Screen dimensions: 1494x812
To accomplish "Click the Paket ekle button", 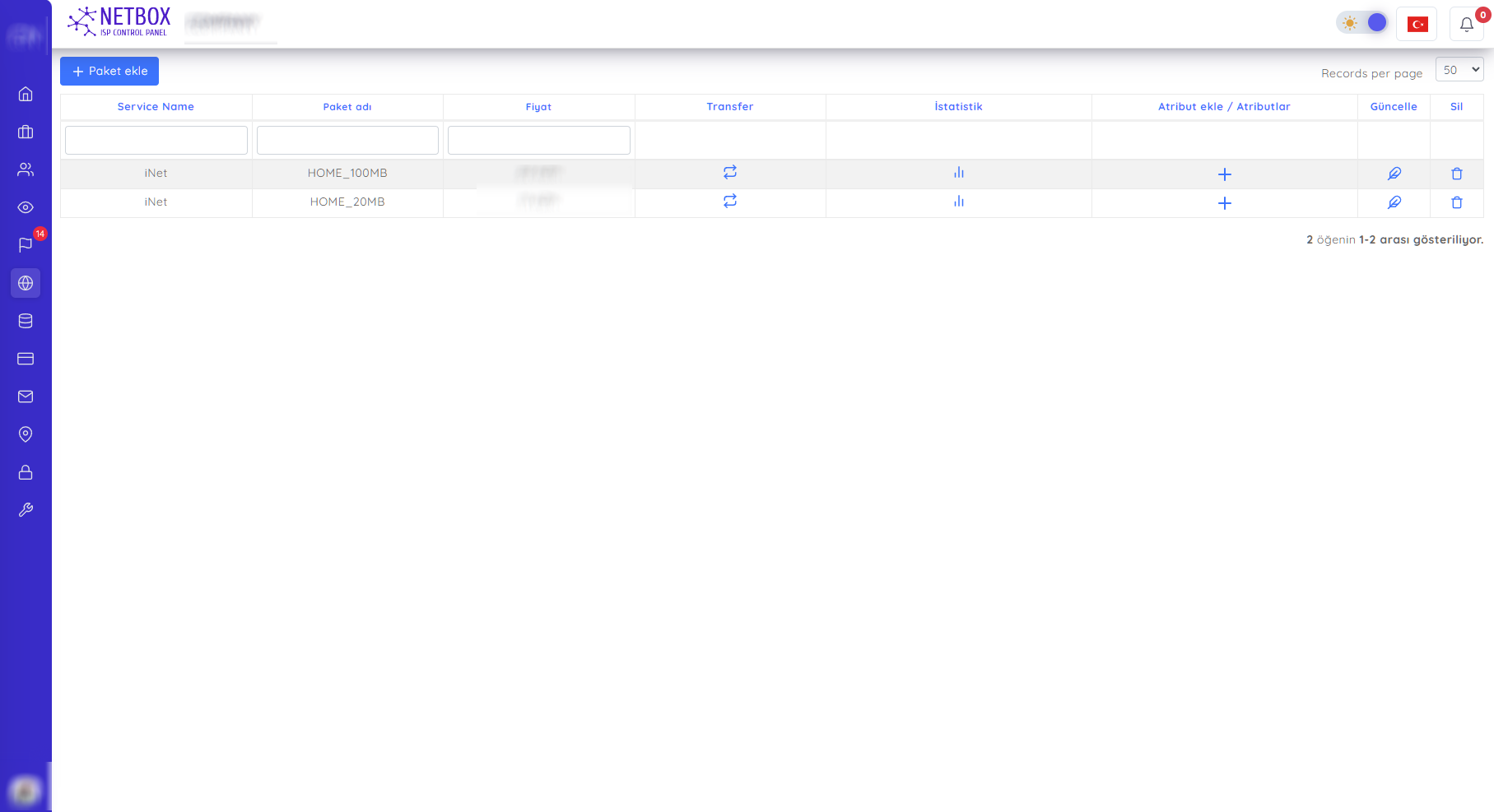I will (109, 72).
